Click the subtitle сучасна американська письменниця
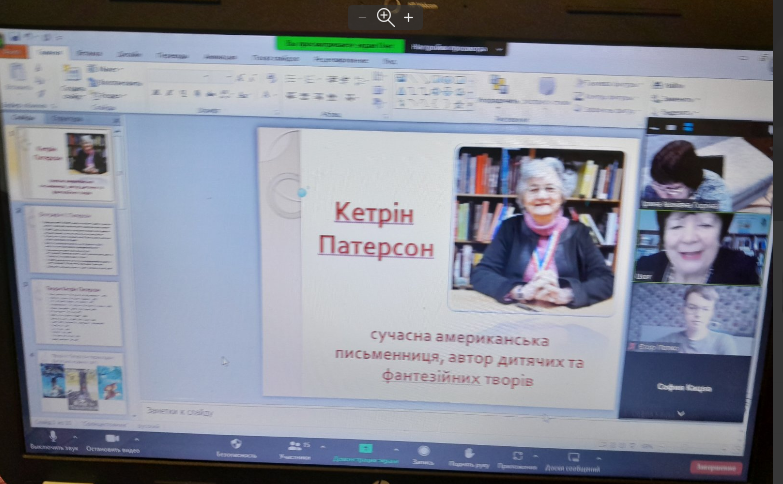Image resolution: width=783 pixels, height=484 pixels. click(x=458, y=358)
